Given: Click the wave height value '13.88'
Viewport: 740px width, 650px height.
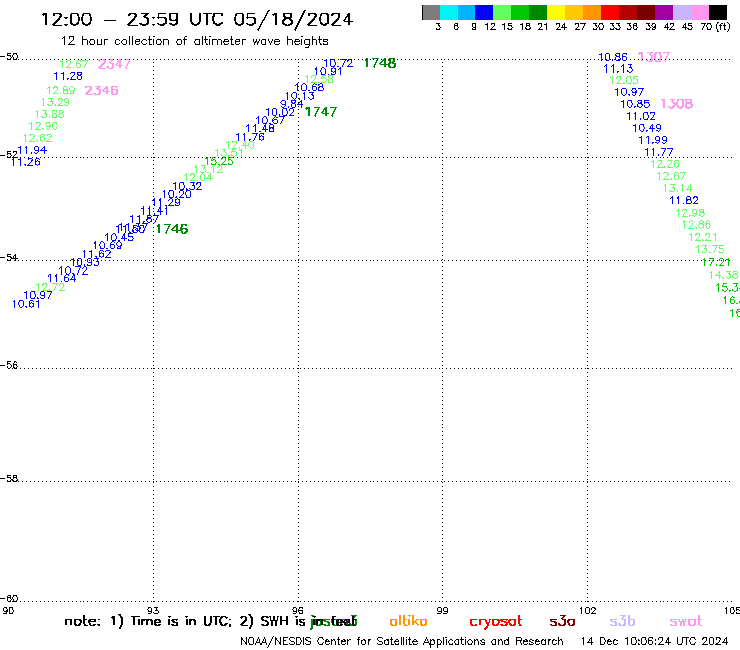Looking at the screenshot, I should pyautogui.click(x=50, y=114).
